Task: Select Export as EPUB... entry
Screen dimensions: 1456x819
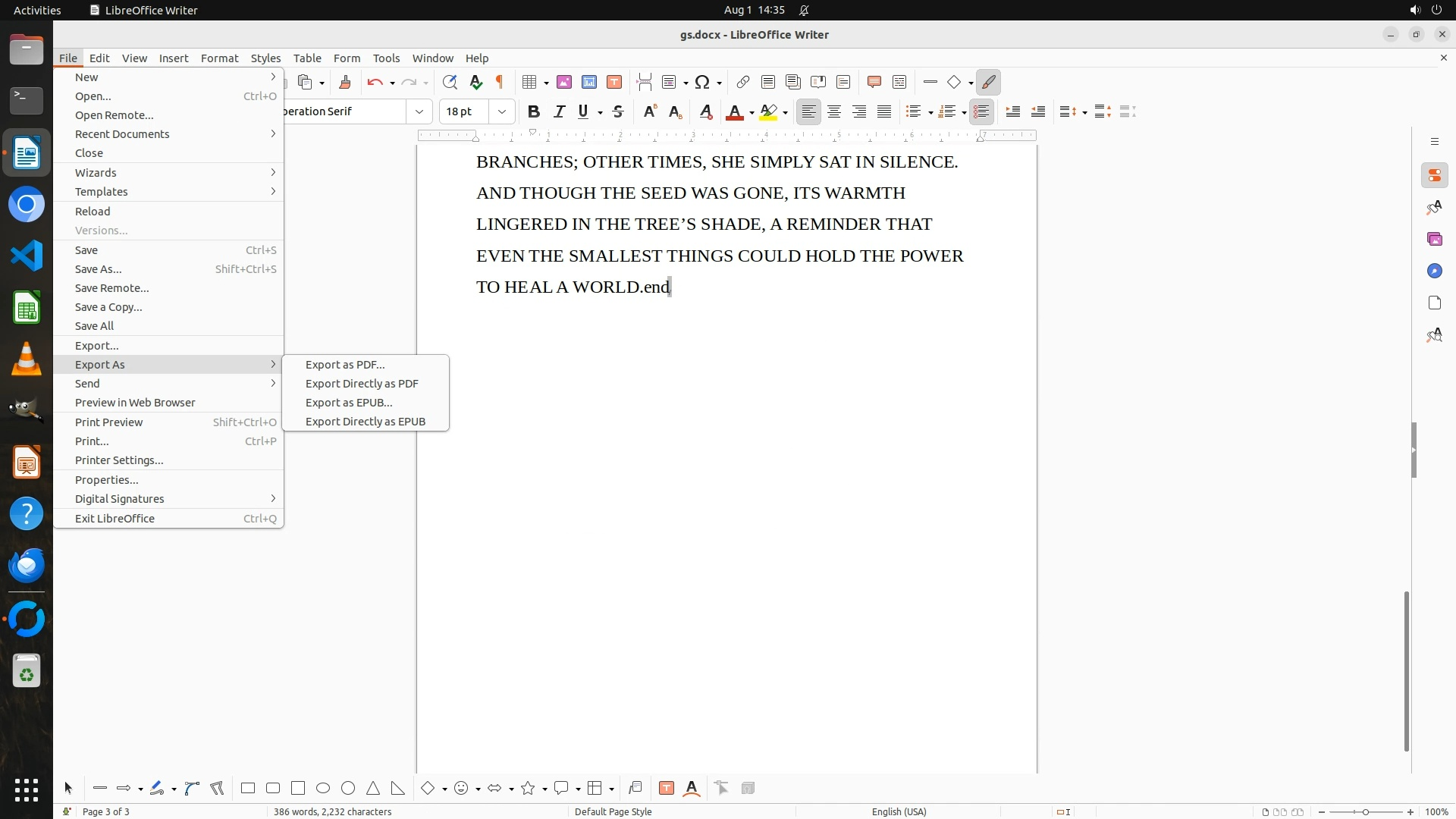Action: [x=349, y=403]
